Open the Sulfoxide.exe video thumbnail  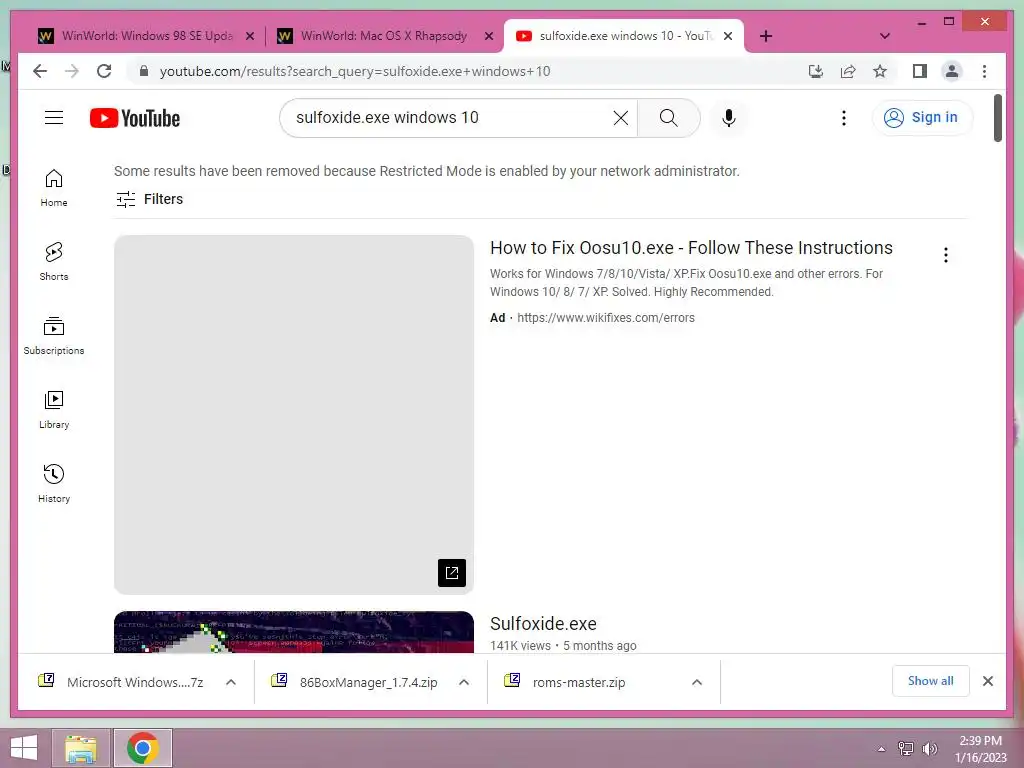294,632
